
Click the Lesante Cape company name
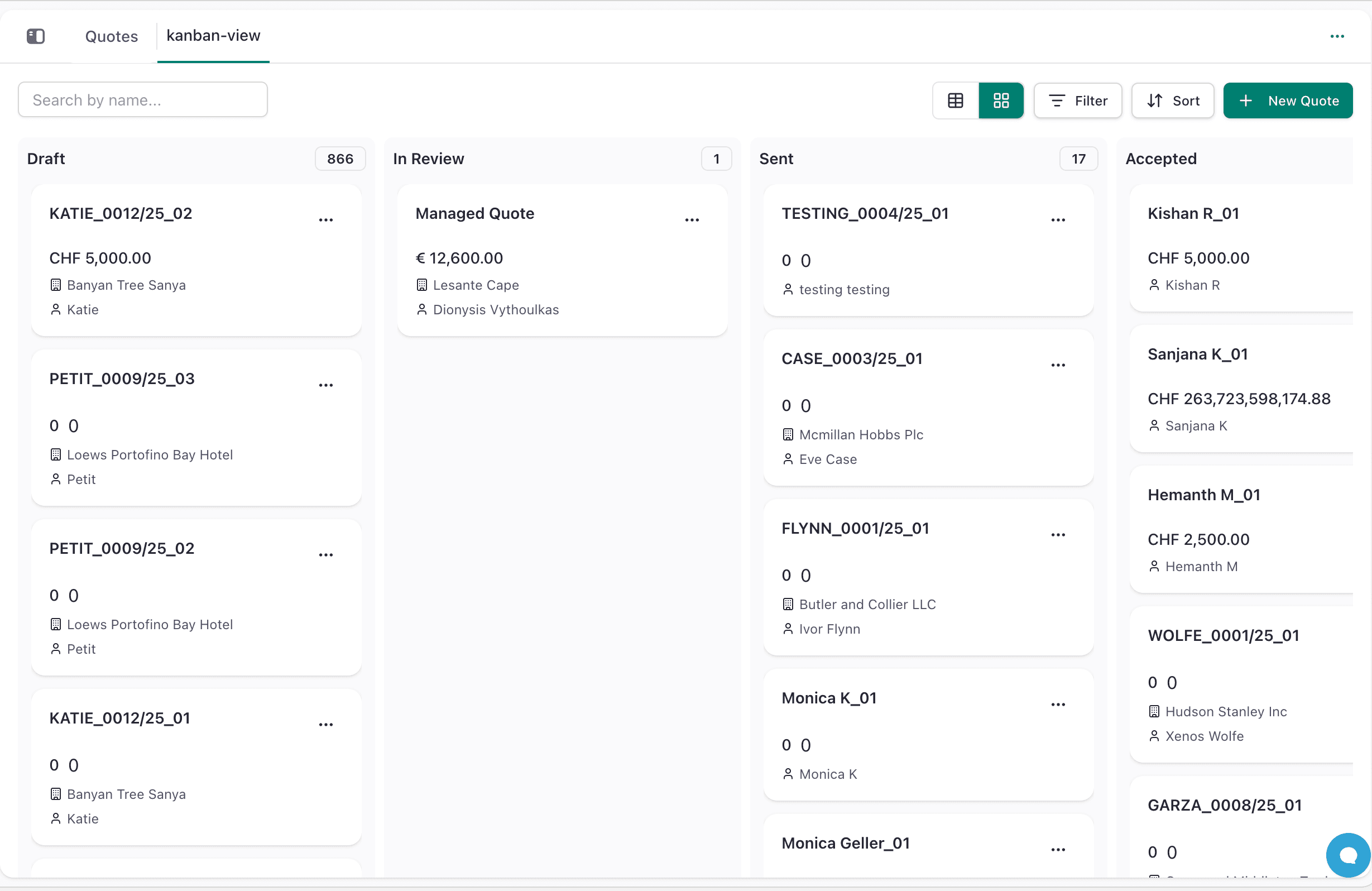tap(476, 285)
